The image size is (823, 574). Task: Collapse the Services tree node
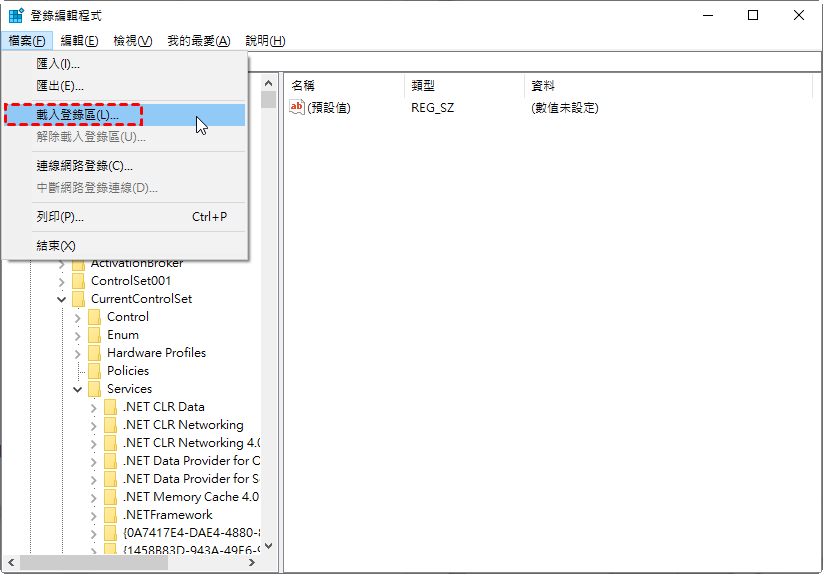coord(78,389)
